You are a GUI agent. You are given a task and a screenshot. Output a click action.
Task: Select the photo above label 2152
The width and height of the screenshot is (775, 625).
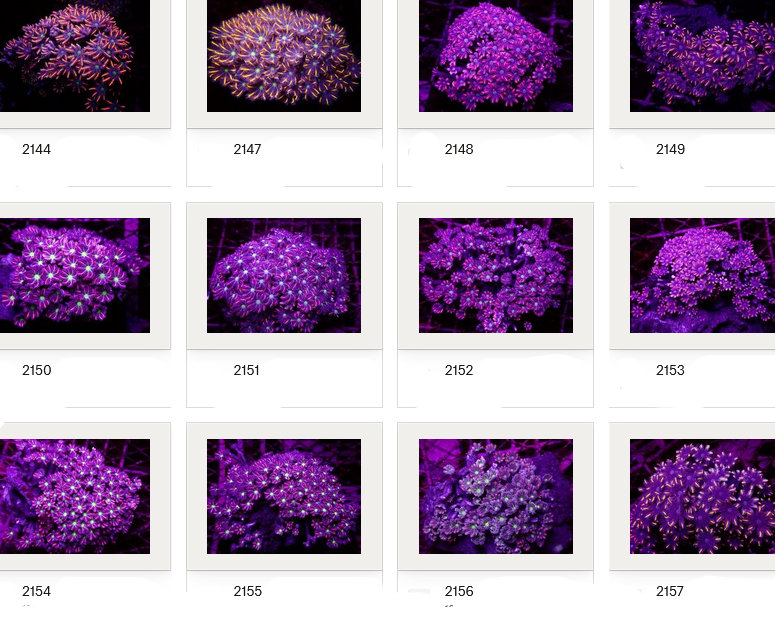(x=496, y=275)
